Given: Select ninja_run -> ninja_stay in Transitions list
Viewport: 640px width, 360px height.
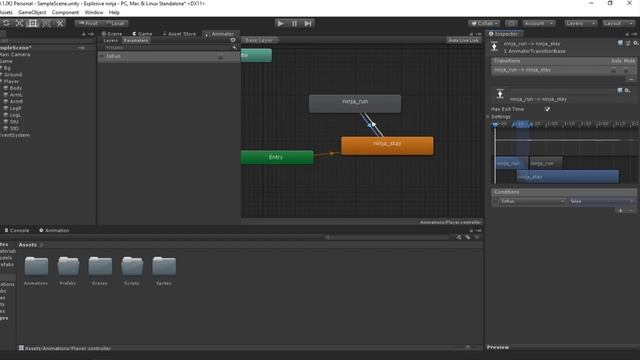Looking at the screenshot, I should pyautogui.click(x=522, y=70).
